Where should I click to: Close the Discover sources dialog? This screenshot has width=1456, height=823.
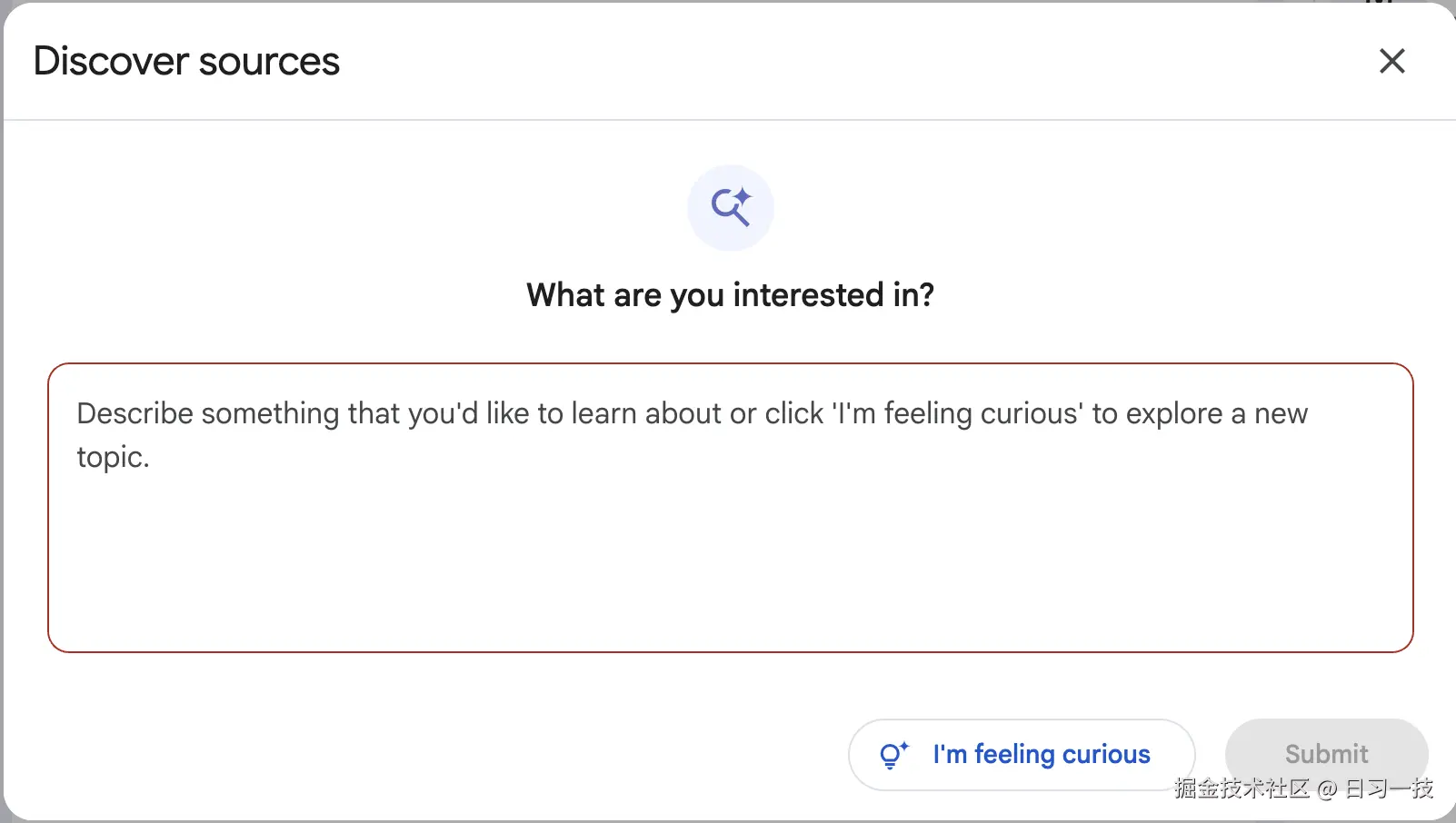tap(1391, 62)
